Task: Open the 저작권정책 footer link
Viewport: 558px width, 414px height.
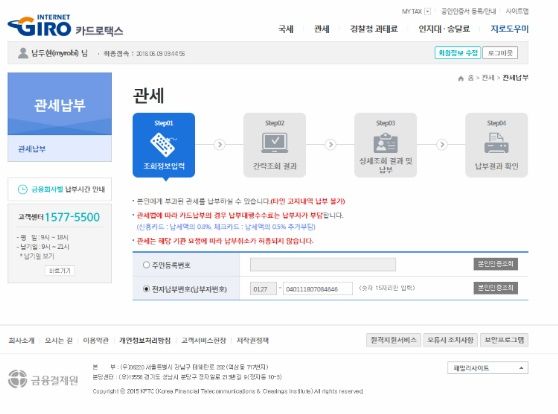Action: (253, 341)
